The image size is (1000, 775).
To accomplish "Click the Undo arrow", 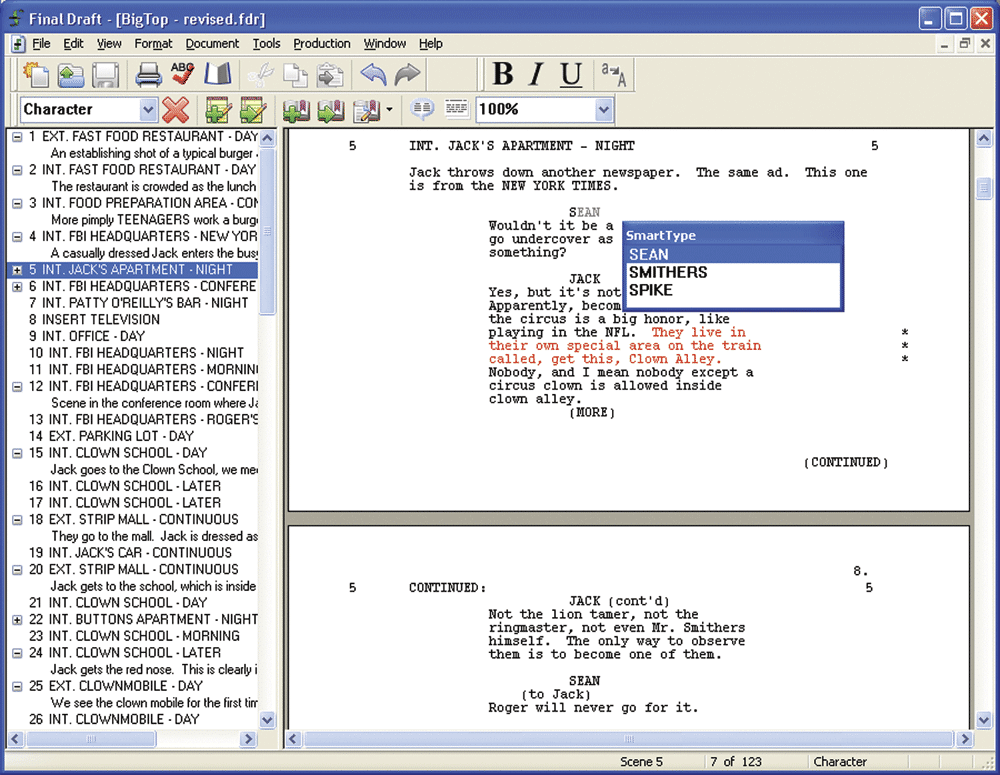I will (x=374, y=75).
